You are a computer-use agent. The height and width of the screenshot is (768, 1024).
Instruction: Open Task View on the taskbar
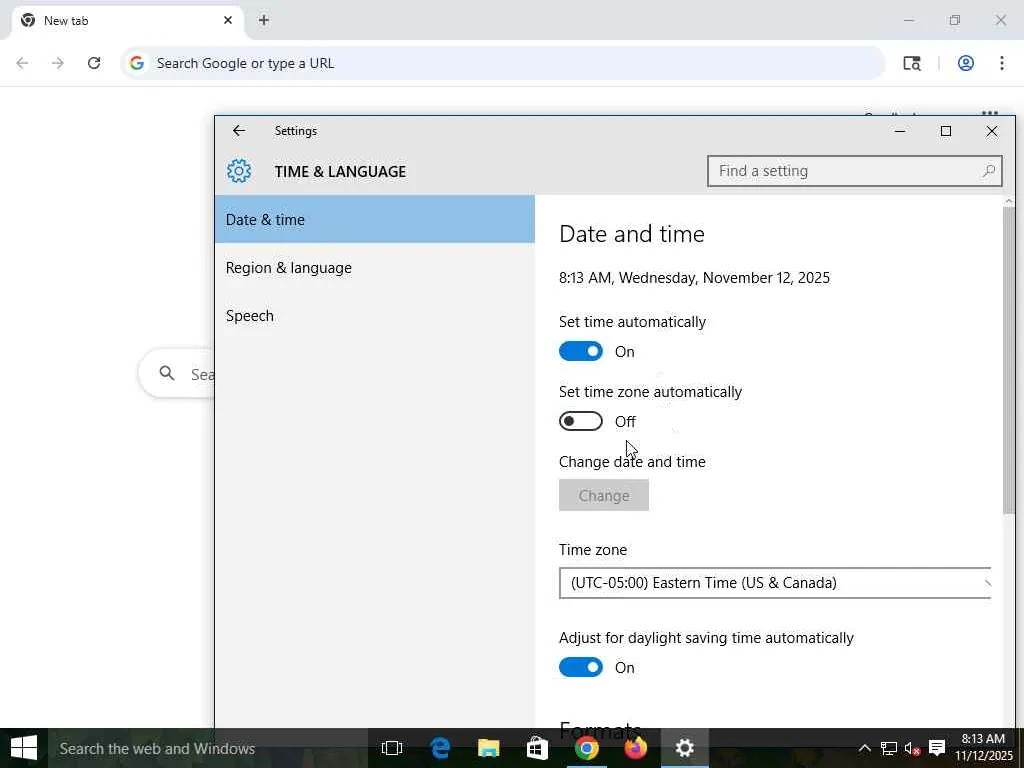click(392, 748)
